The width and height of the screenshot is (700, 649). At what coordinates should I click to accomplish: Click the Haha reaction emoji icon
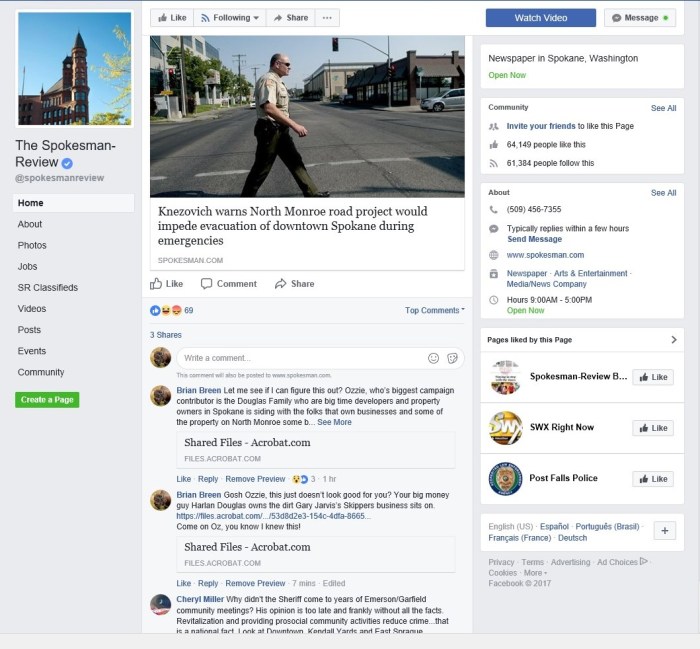coord(166,311)
